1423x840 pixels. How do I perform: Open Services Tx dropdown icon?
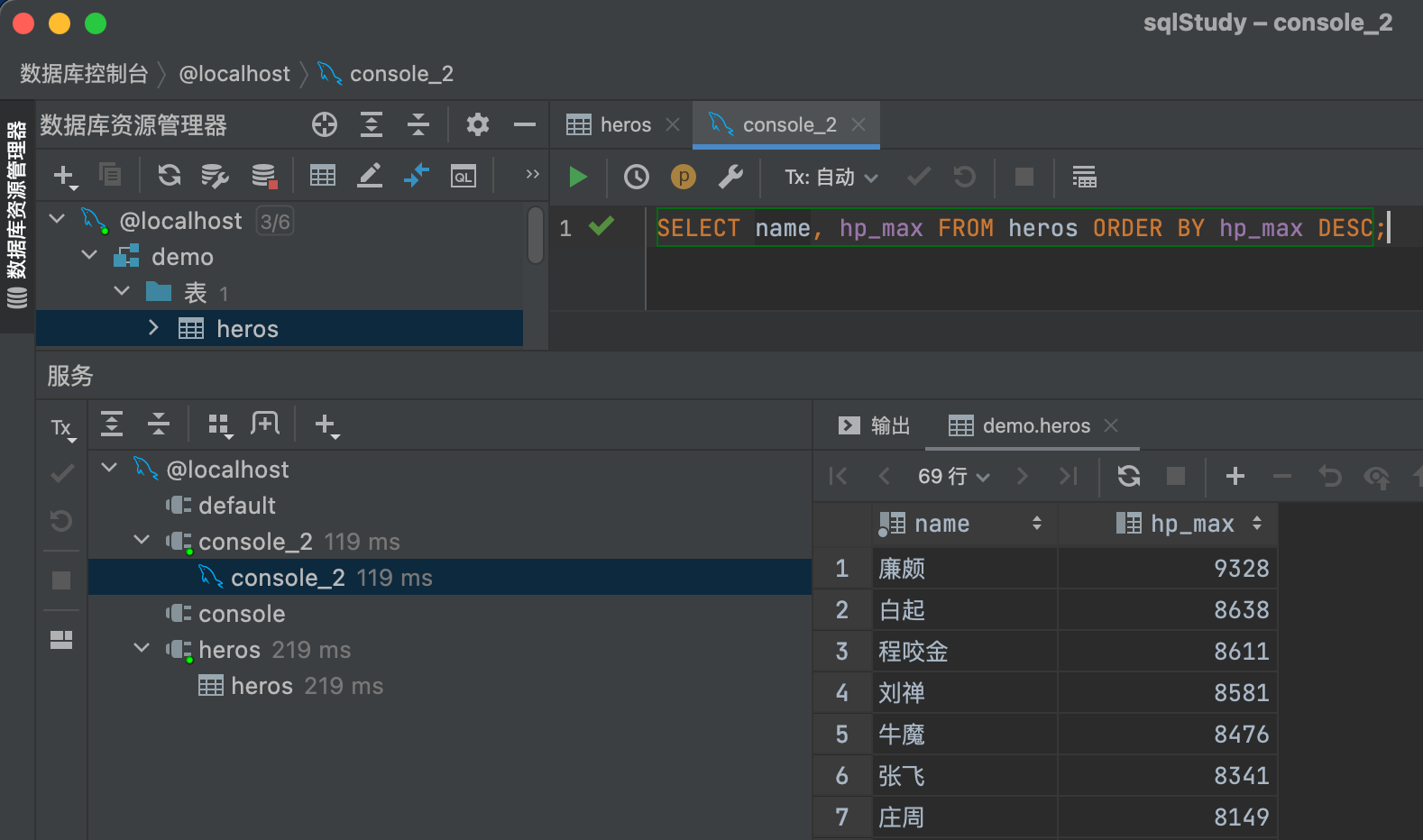tap(62, 427)
